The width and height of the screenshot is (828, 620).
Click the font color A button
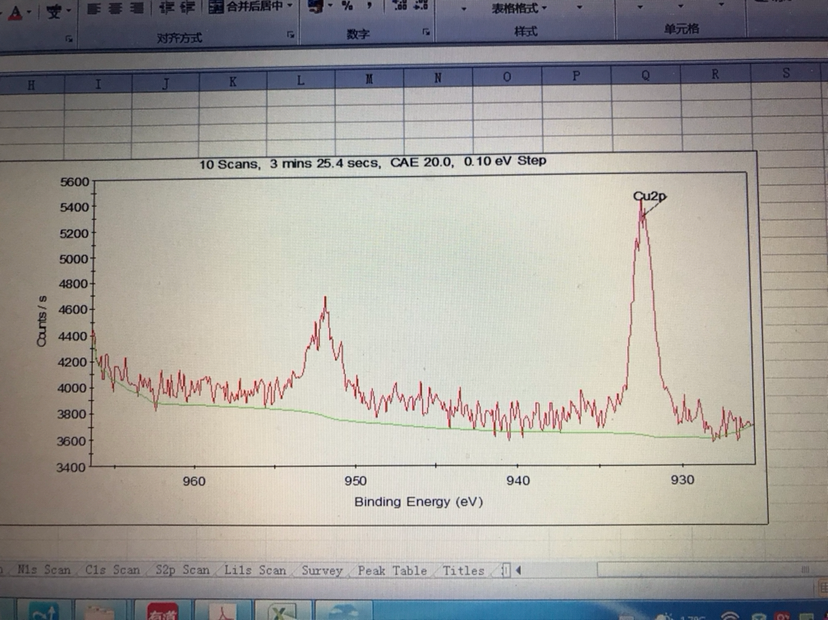click(15, 12)
